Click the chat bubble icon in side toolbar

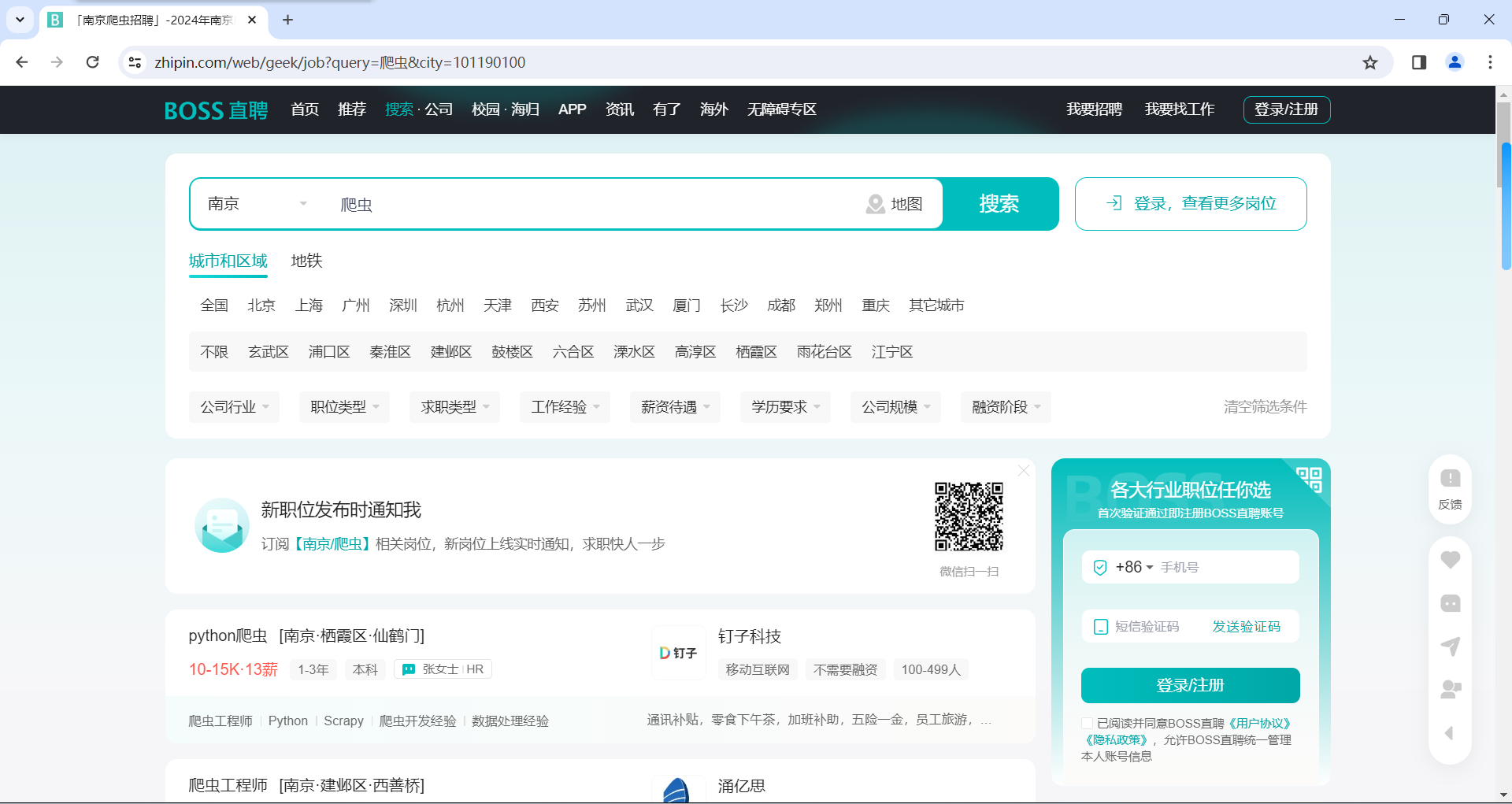coord(1450,603)
